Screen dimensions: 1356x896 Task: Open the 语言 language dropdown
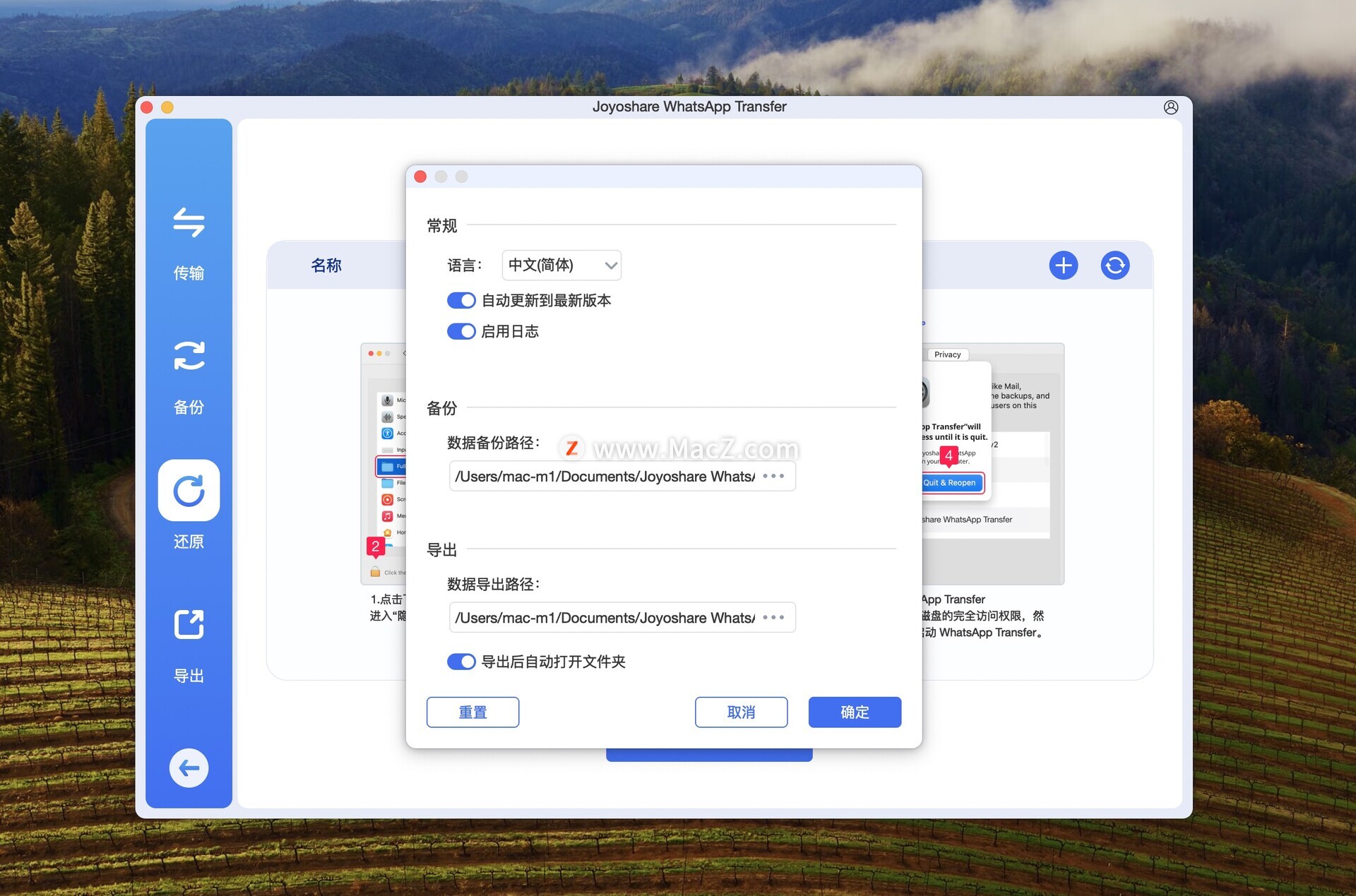click(x=561, y=265)
